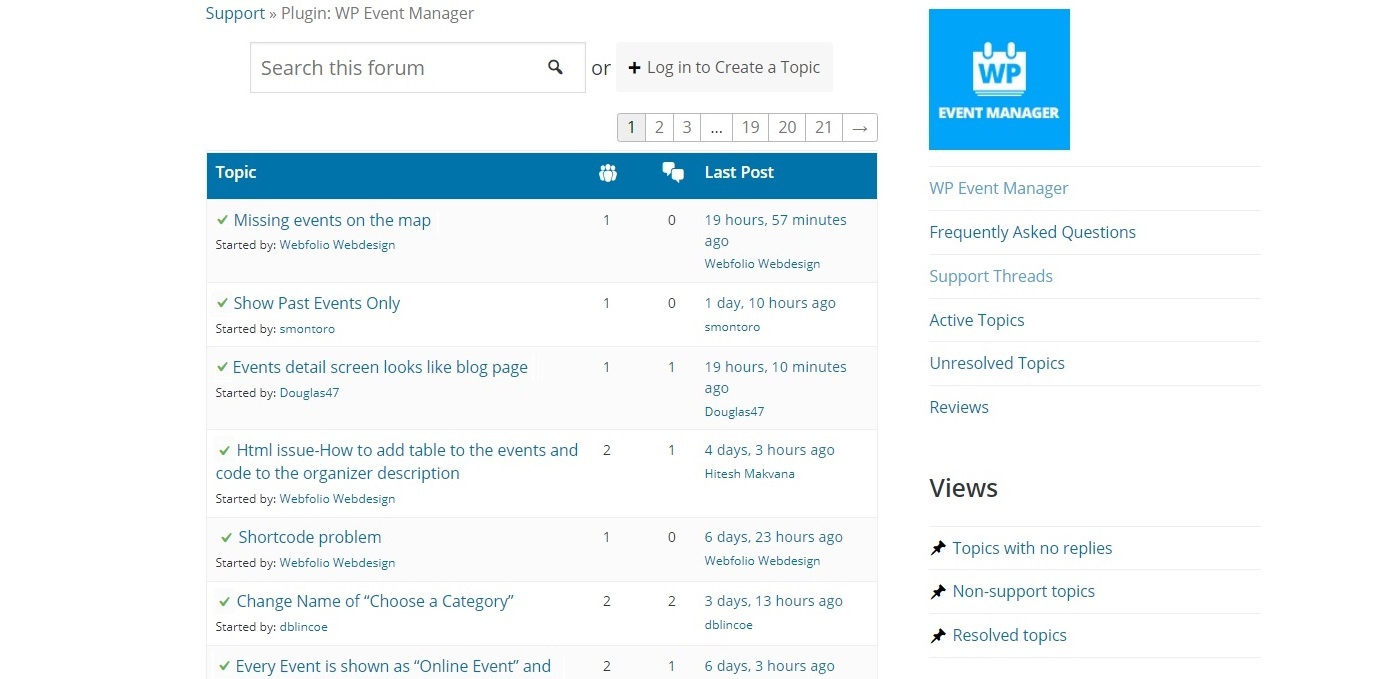Click the participants icon in table header
Screen dimensions: 1398x679
(x=607, y=173)
